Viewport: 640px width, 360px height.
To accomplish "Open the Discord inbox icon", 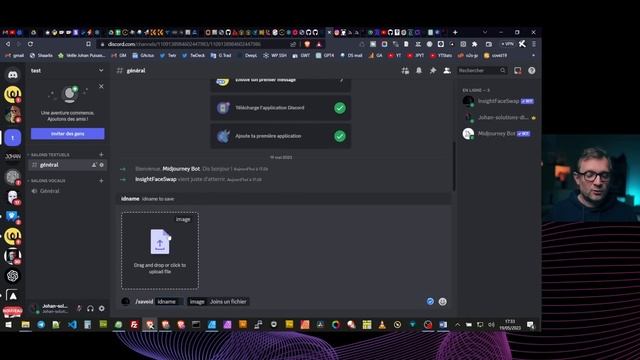I will click(518, 71).
